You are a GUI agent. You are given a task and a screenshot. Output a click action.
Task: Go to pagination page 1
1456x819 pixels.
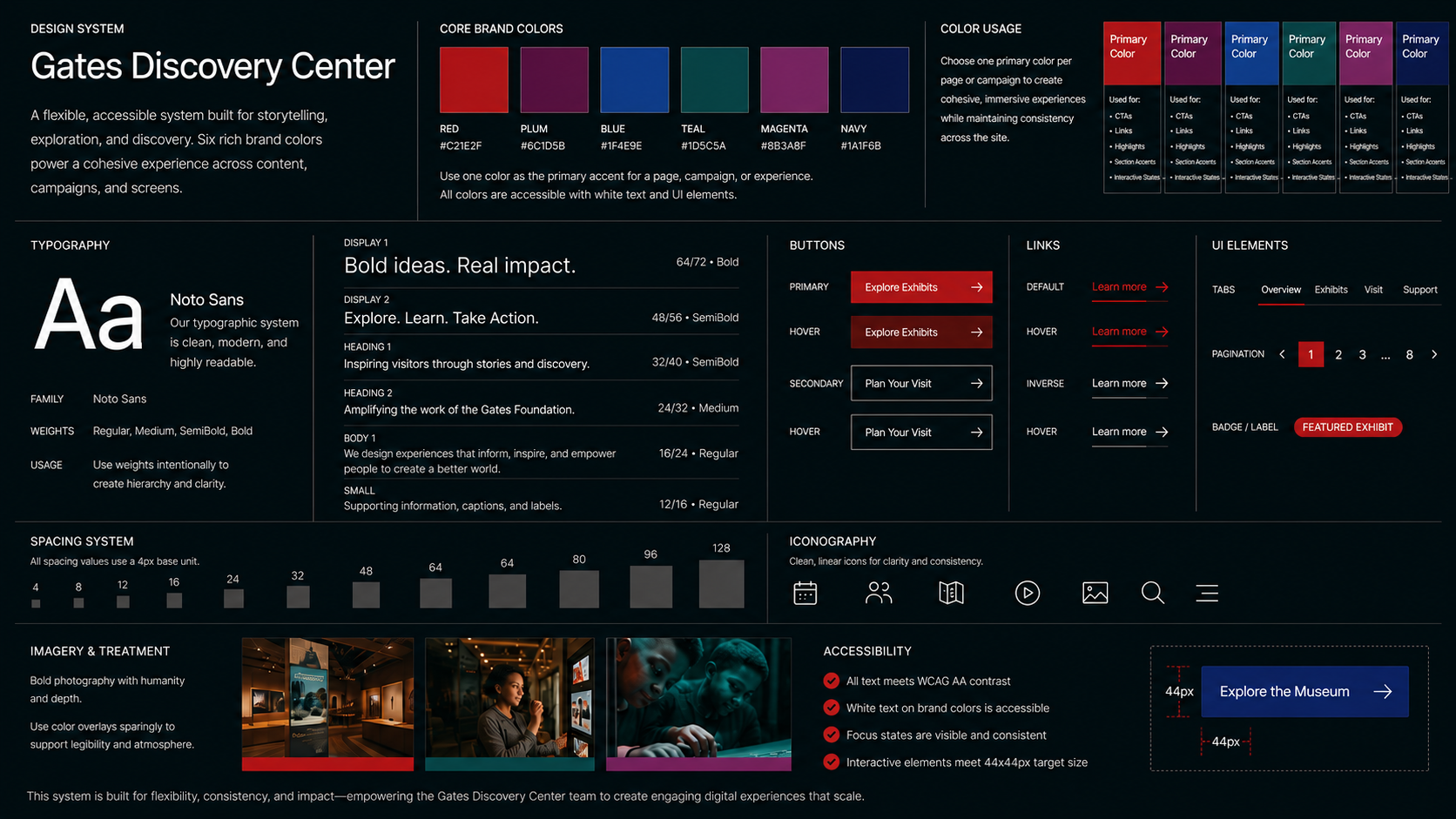(x=1311, y=354)
